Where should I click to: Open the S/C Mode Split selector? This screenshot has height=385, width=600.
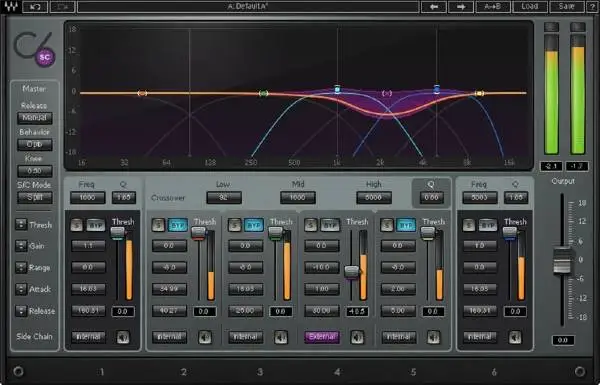tap(34, 197)
